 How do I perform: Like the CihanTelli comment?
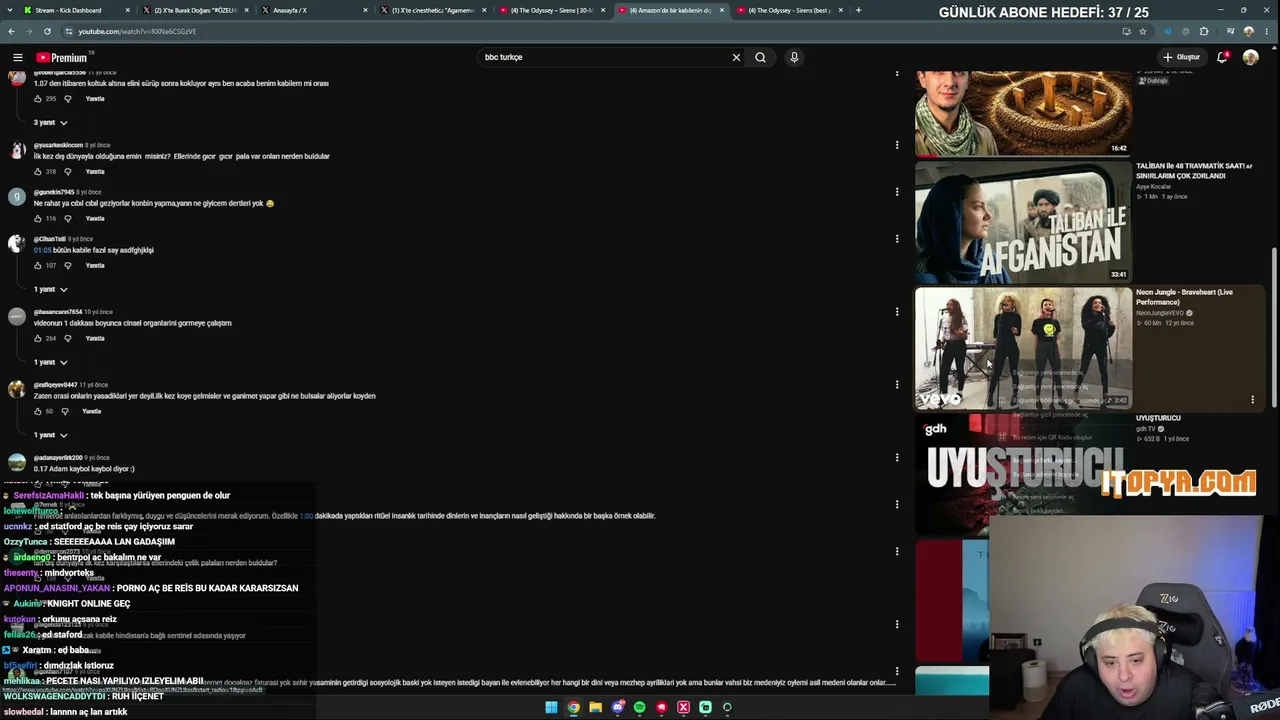38,265
